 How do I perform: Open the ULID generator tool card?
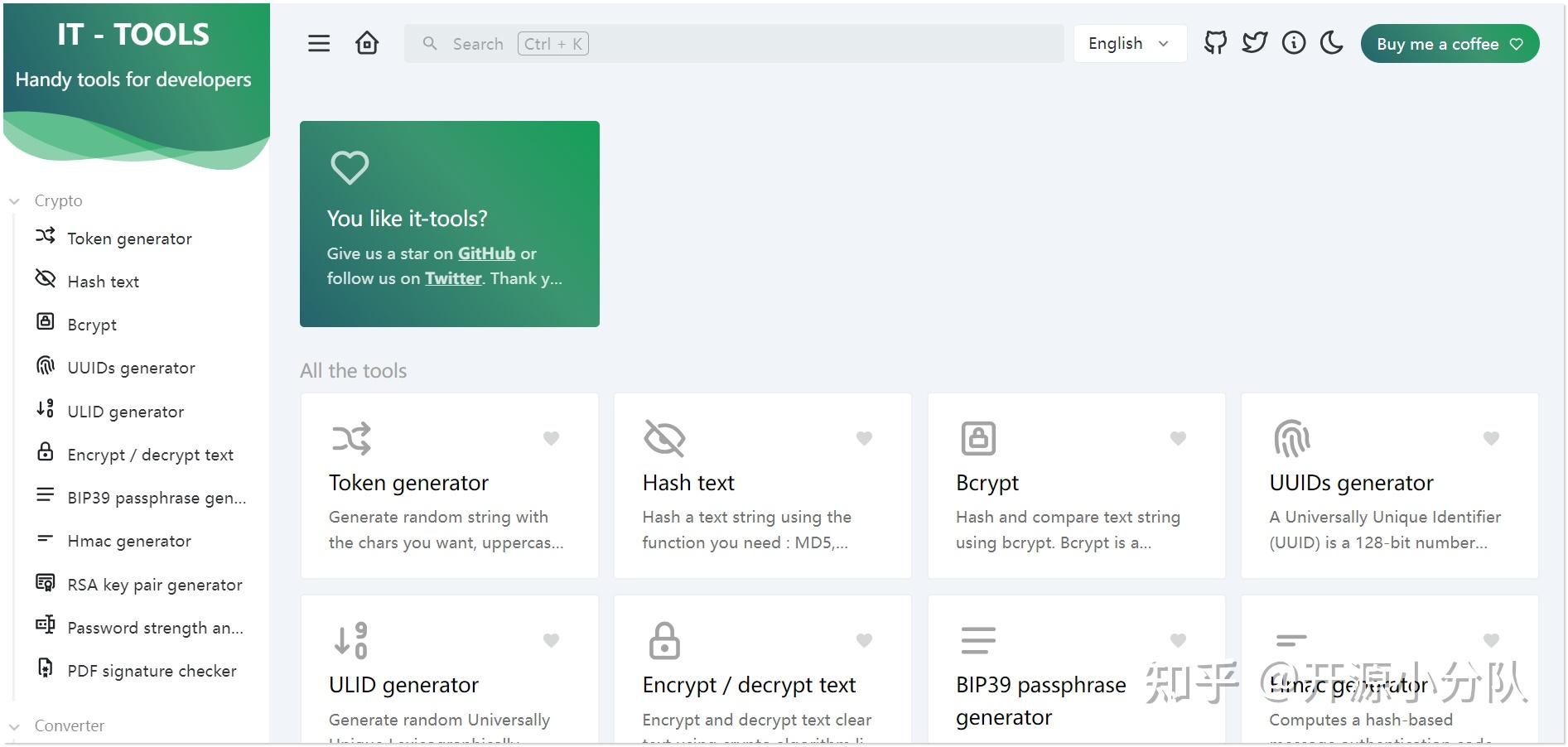pos(450,669)
